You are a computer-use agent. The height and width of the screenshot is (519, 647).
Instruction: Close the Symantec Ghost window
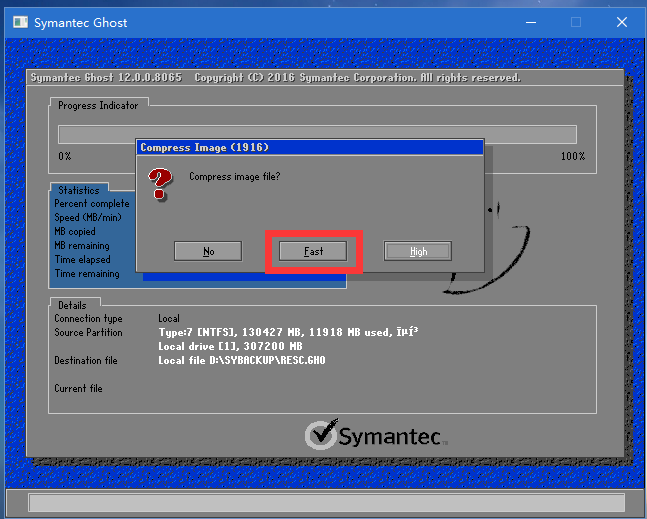622,22
